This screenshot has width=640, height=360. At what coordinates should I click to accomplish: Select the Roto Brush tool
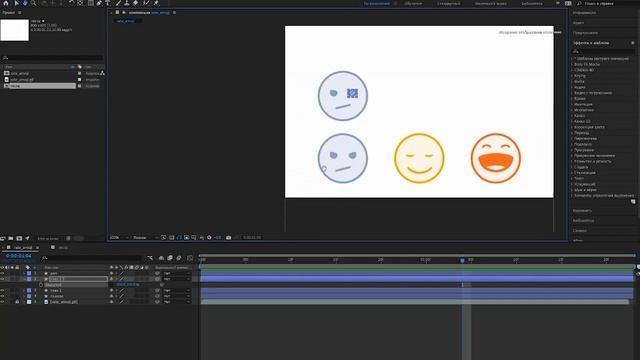(146, 3)
